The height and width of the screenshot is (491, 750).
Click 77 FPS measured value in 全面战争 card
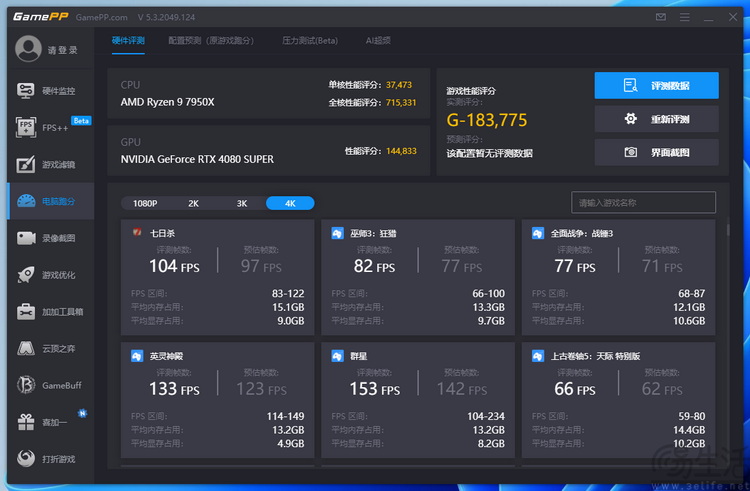[575, 266]
